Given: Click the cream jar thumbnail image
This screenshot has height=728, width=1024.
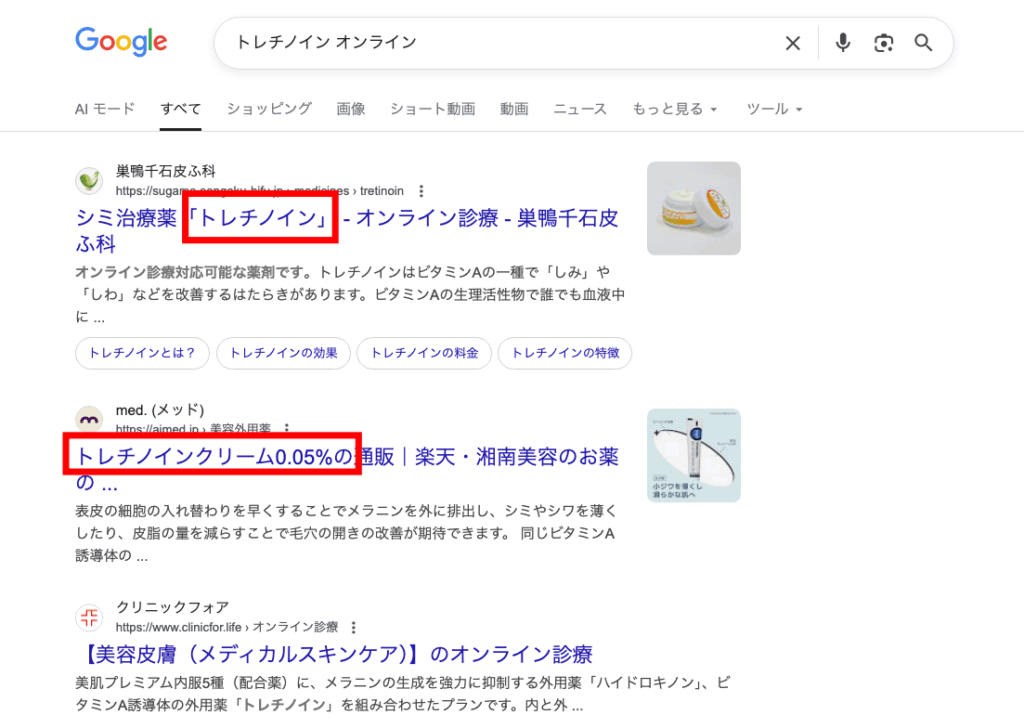Looking at the screenshot, I should 693,208.
